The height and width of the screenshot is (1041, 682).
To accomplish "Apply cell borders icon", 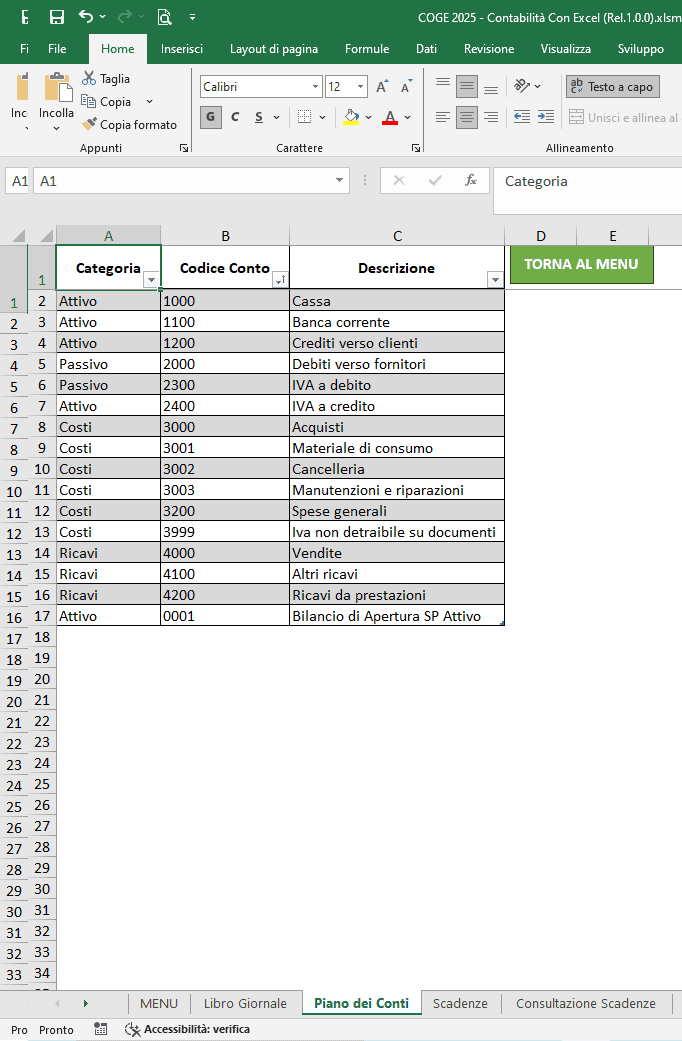I will (304, 118).
